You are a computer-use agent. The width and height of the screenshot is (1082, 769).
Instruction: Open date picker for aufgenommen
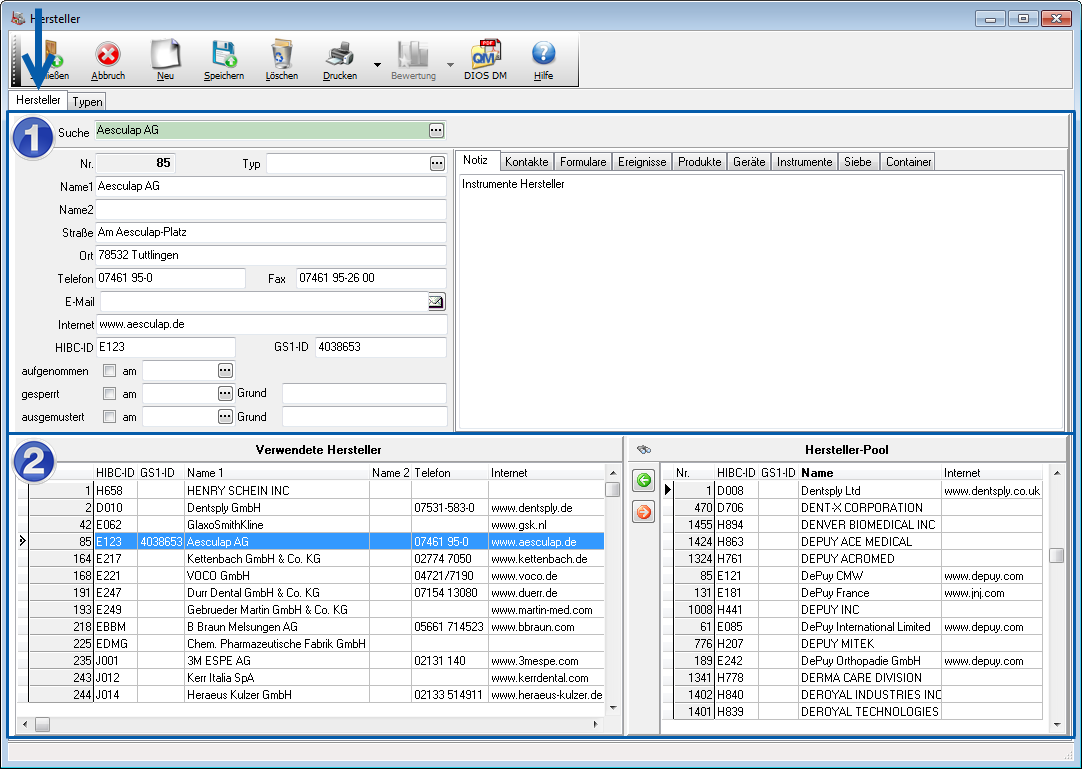[x=225, y=371]
